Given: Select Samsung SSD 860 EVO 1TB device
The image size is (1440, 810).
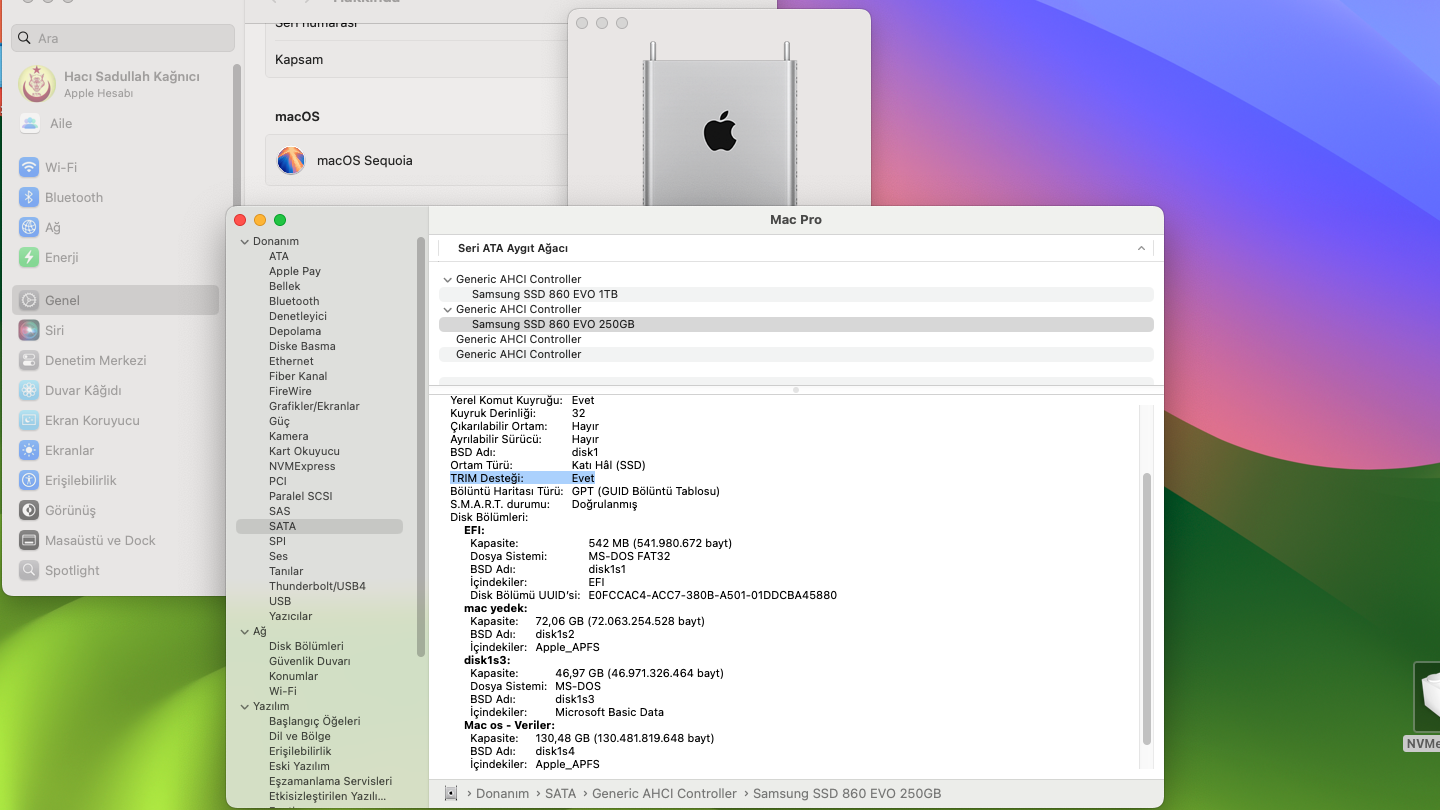Looking at the screenshot, I should point(544,294).
